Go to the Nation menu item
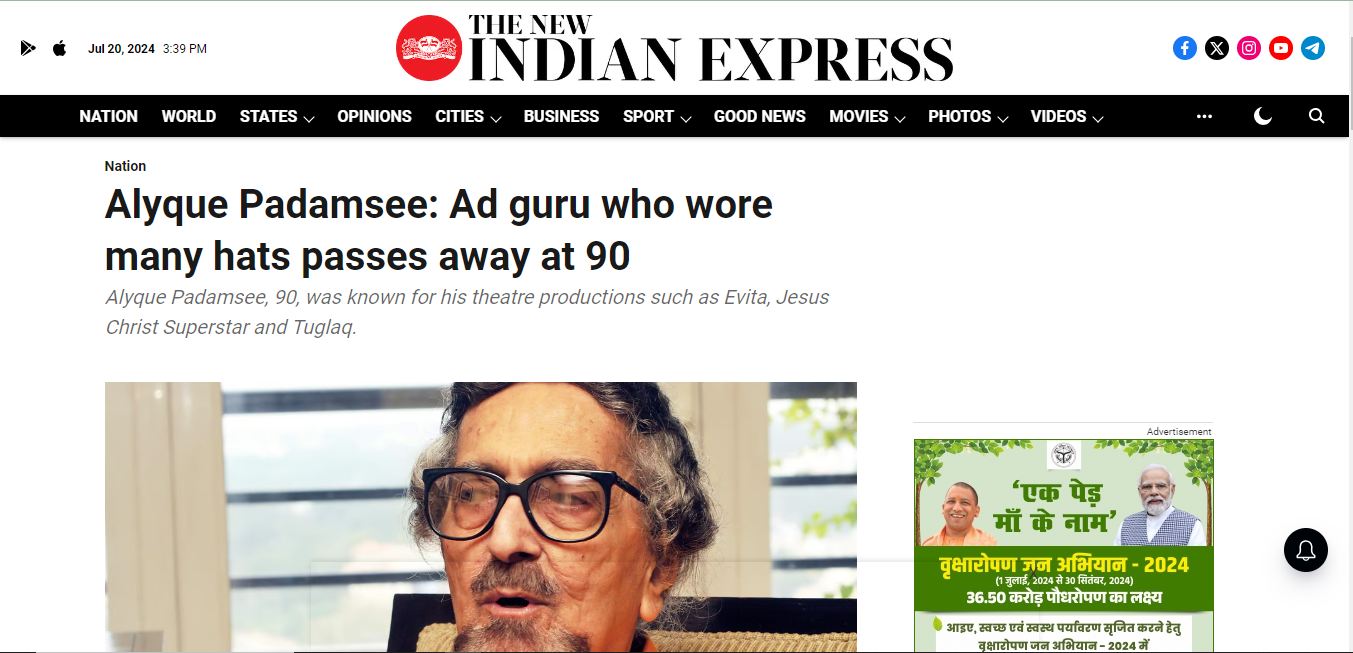 click(x=109, y=116)
